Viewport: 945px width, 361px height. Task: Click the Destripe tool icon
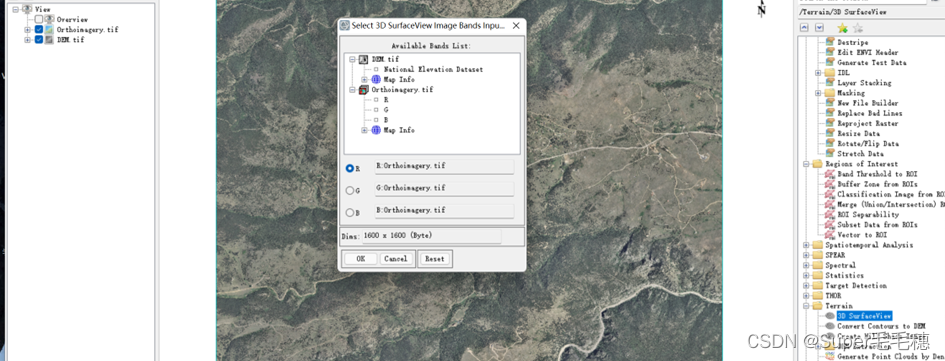[830, 42]
